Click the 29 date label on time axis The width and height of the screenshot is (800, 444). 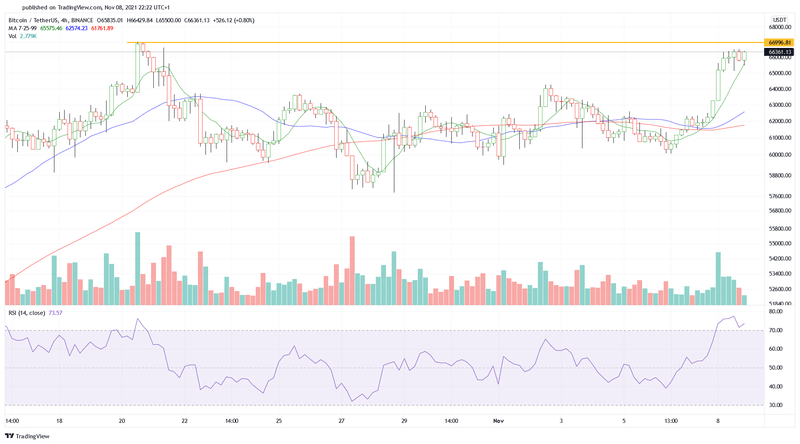click(404, 421)
